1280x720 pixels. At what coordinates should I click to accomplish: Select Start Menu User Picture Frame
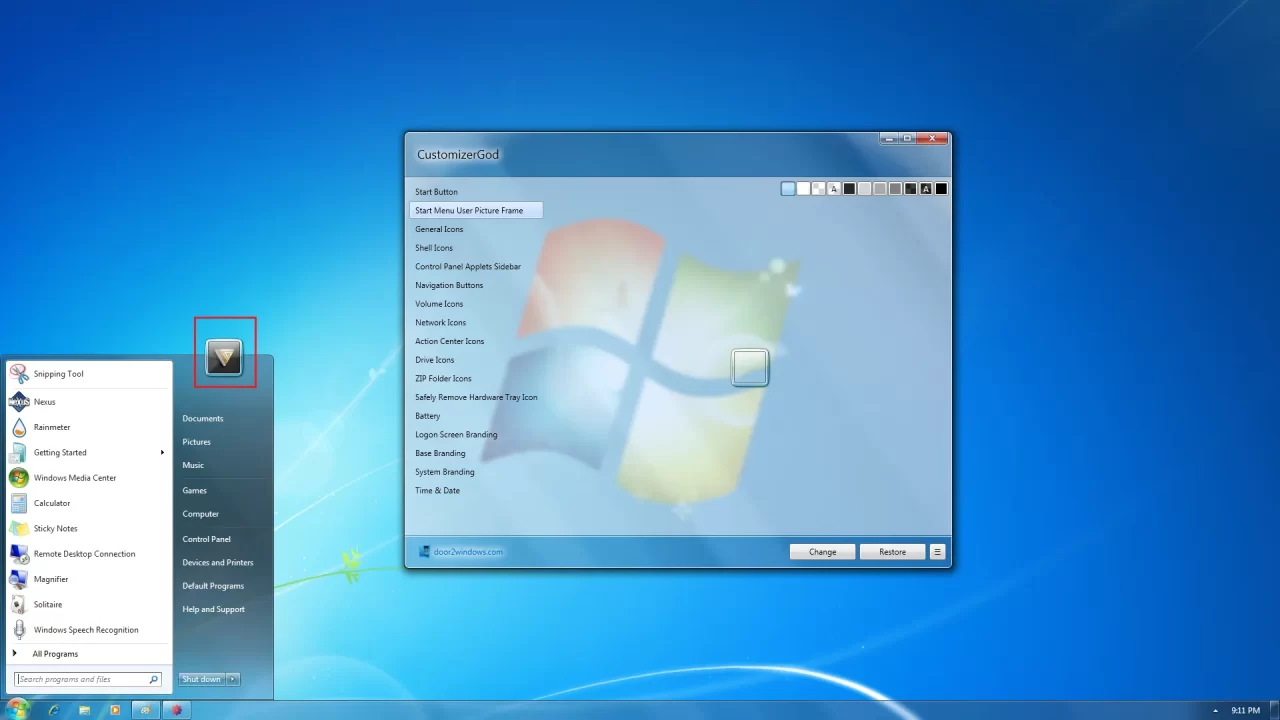point(476,210)
